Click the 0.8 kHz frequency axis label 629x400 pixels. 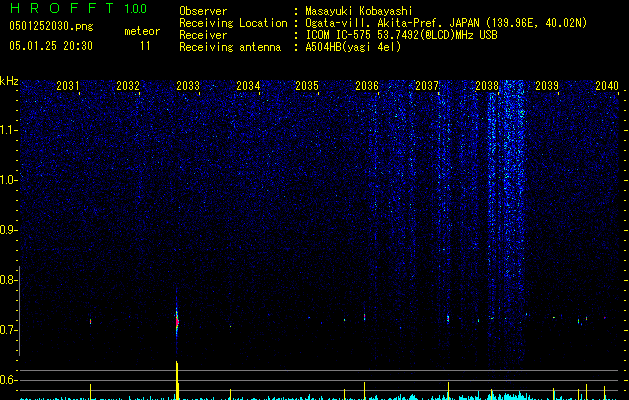tap(8, 280)
